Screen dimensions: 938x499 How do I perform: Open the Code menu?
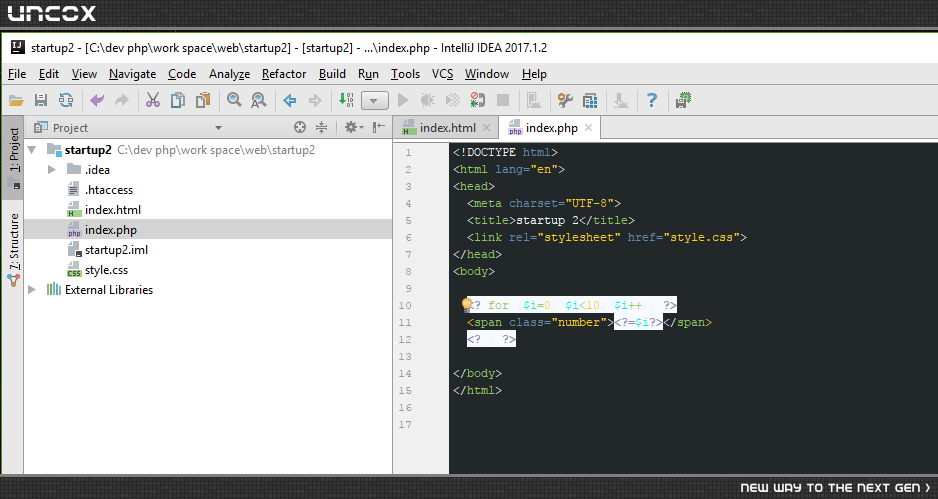pos(182,74)
